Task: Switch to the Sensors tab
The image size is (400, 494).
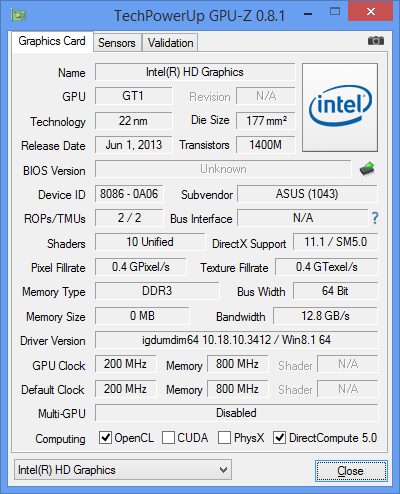Action: point(117,43)
